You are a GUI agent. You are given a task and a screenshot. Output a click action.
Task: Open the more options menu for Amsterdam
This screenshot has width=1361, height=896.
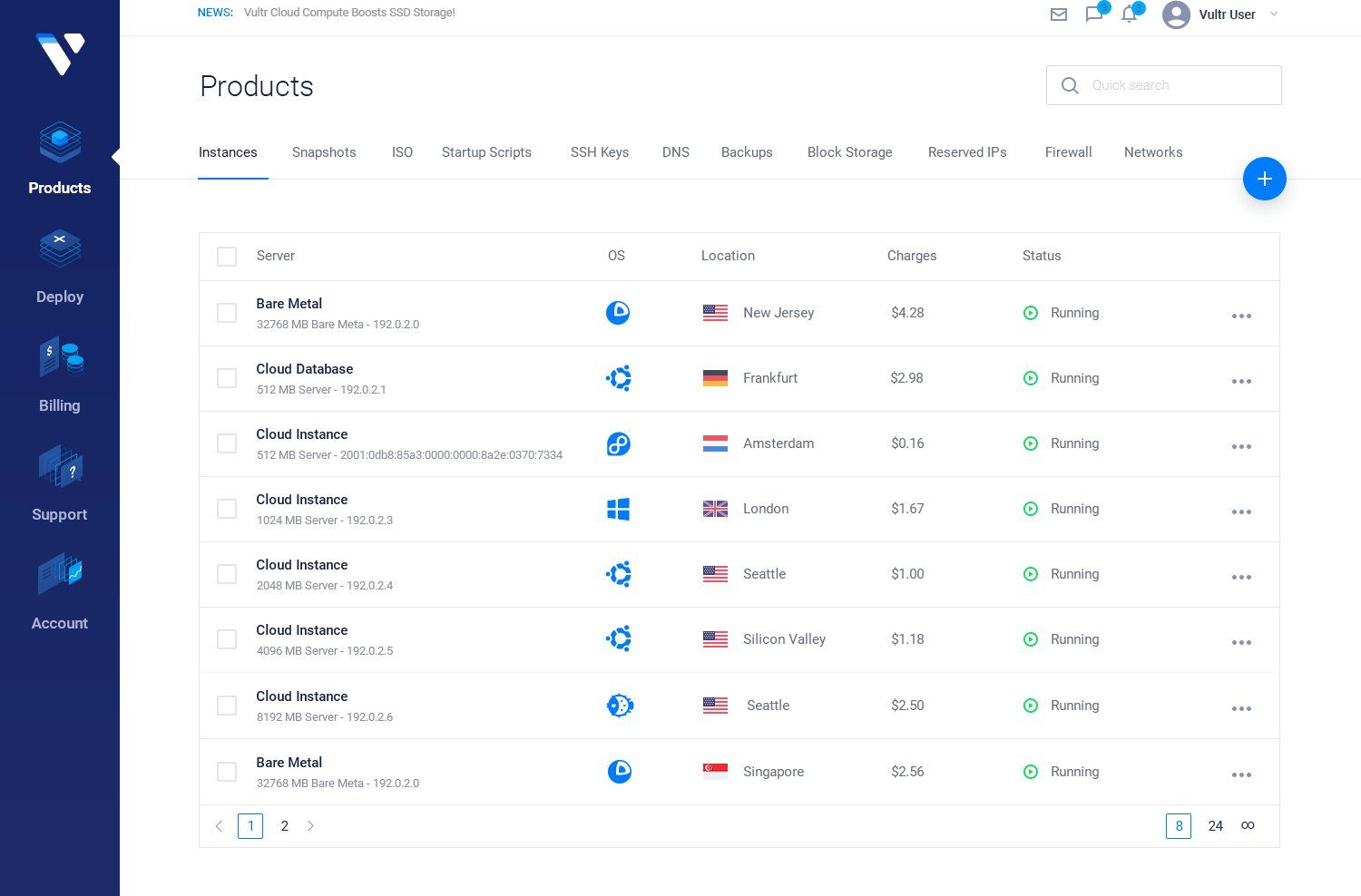coord(1241,447)
